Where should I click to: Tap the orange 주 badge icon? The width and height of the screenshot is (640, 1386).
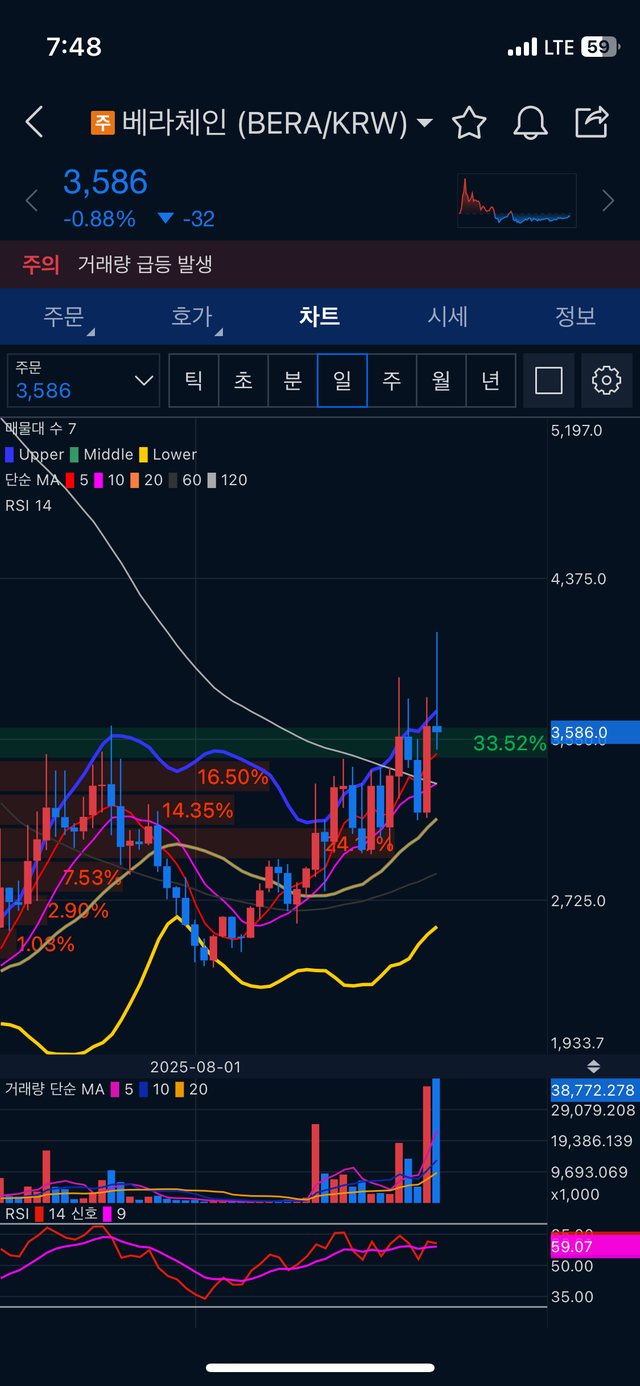(x=102, y=123)
